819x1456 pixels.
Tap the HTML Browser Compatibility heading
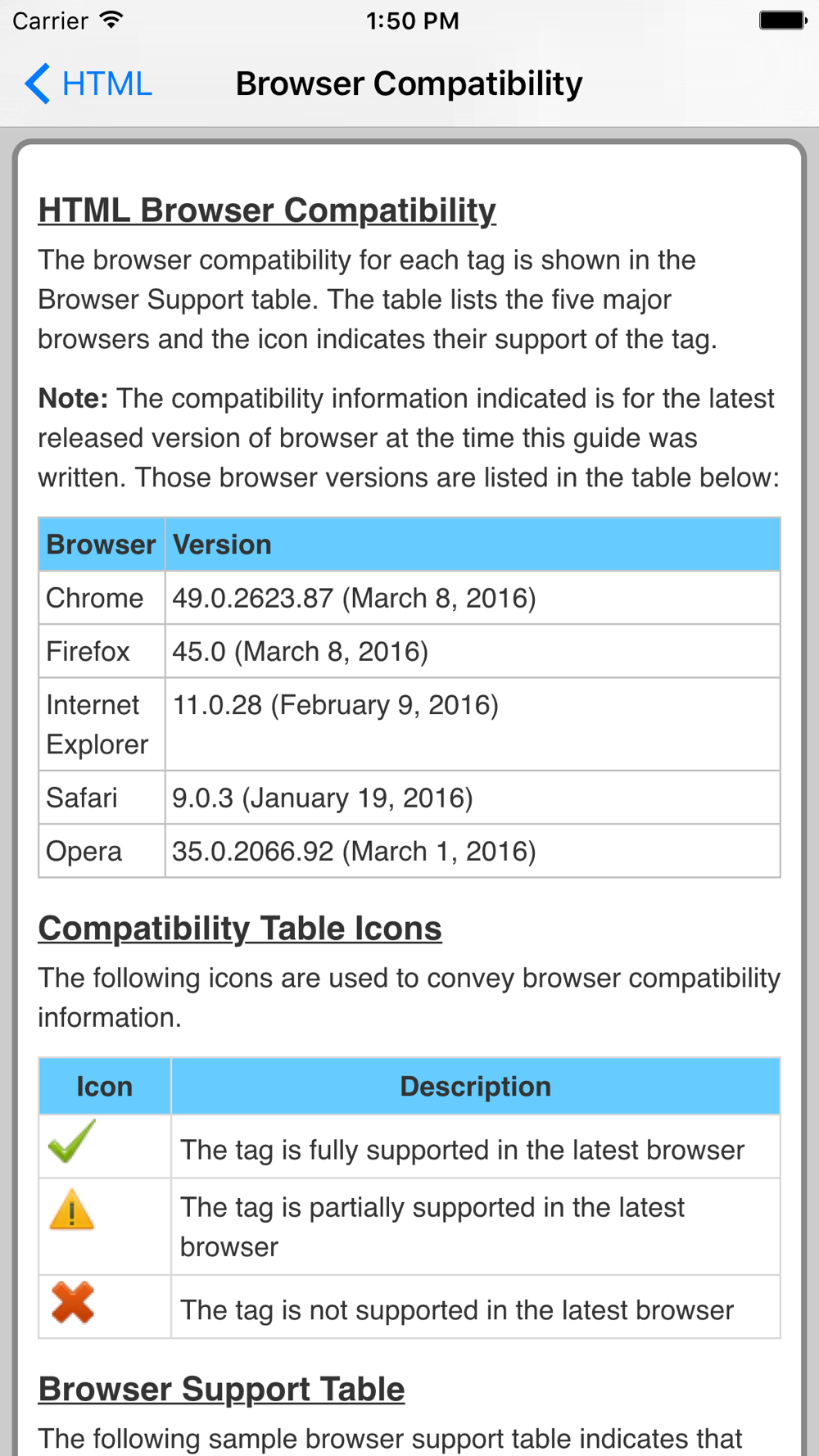coord(267,210)
